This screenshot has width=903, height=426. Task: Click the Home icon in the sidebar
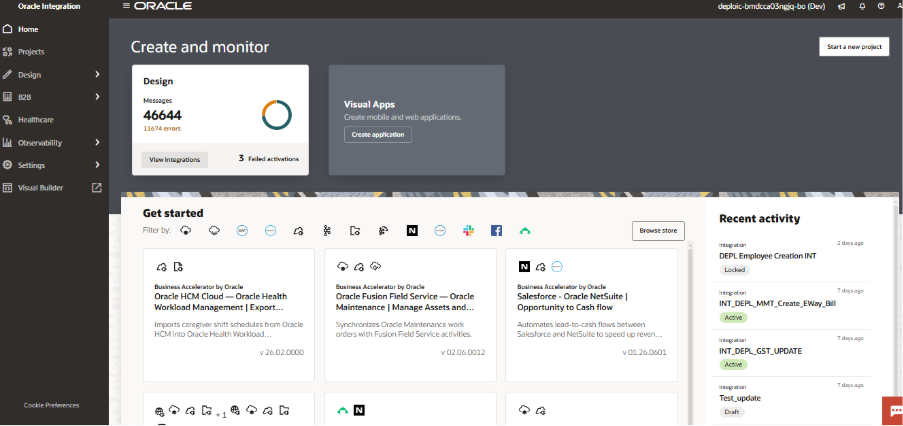pyautogui.click(x=7, y=29)
